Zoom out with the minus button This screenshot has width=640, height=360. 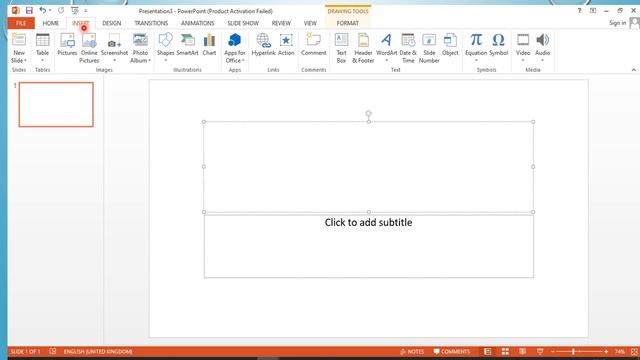553,351
